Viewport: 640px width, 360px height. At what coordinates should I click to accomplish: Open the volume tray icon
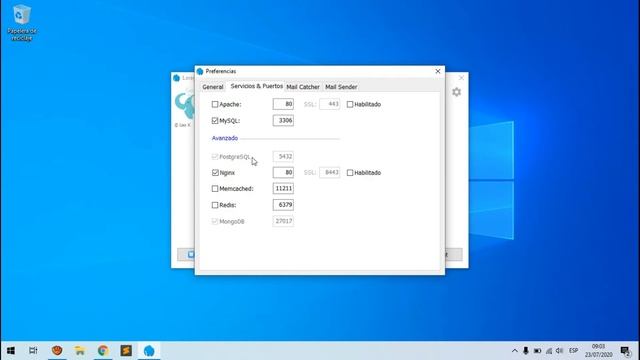(560, 351)
